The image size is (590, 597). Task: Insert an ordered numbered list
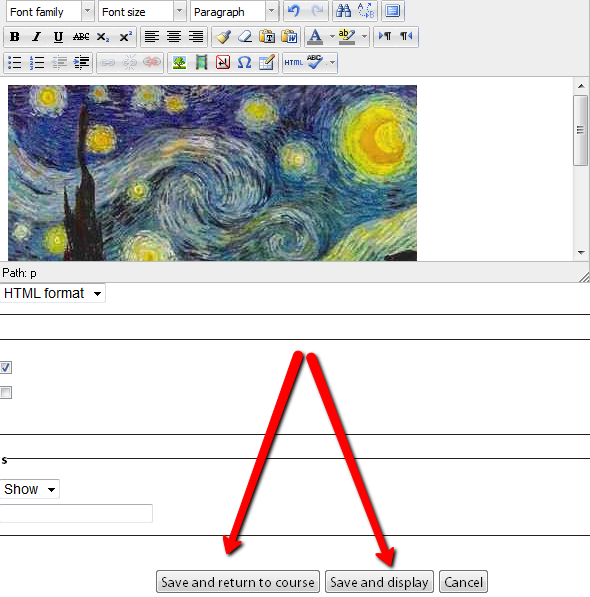(x=37, y=63)
